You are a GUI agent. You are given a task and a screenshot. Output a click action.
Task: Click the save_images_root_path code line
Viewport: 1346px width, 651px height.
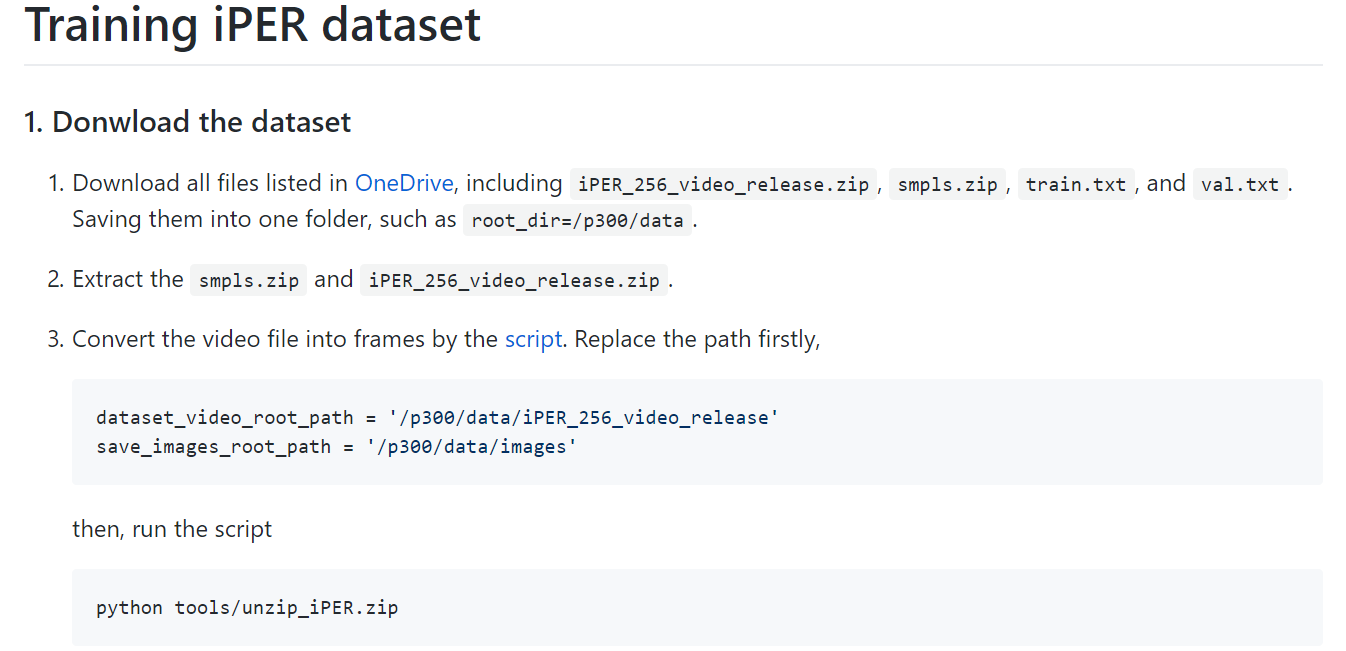[x=337, y=446]
